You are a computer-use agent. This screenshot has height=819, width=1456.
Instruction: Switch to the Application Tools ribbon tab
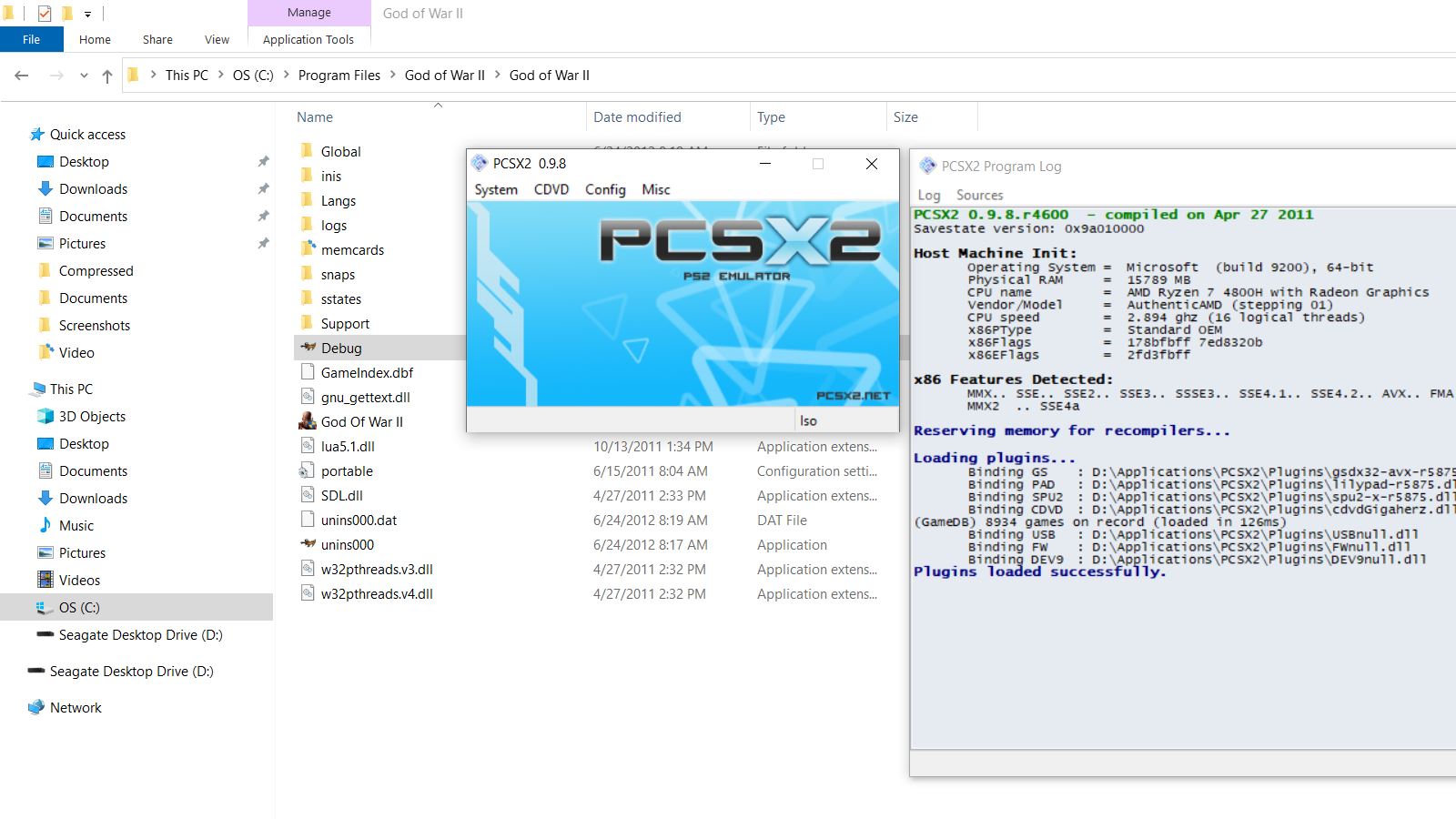308,39
